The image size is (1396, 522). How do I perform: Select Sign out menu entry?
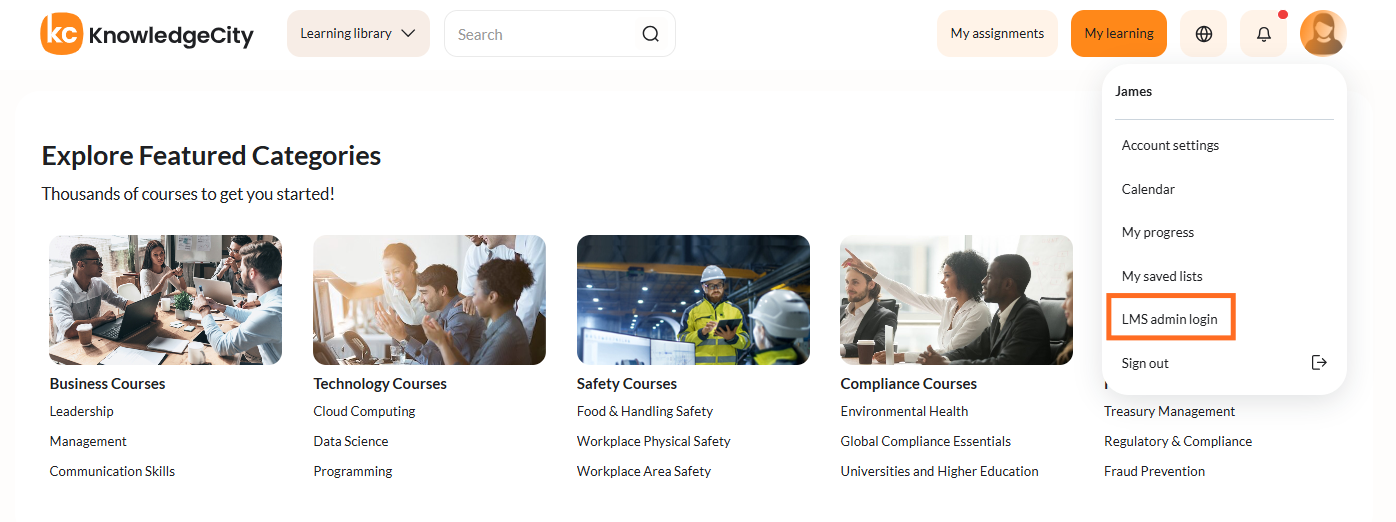[1145, 363]
